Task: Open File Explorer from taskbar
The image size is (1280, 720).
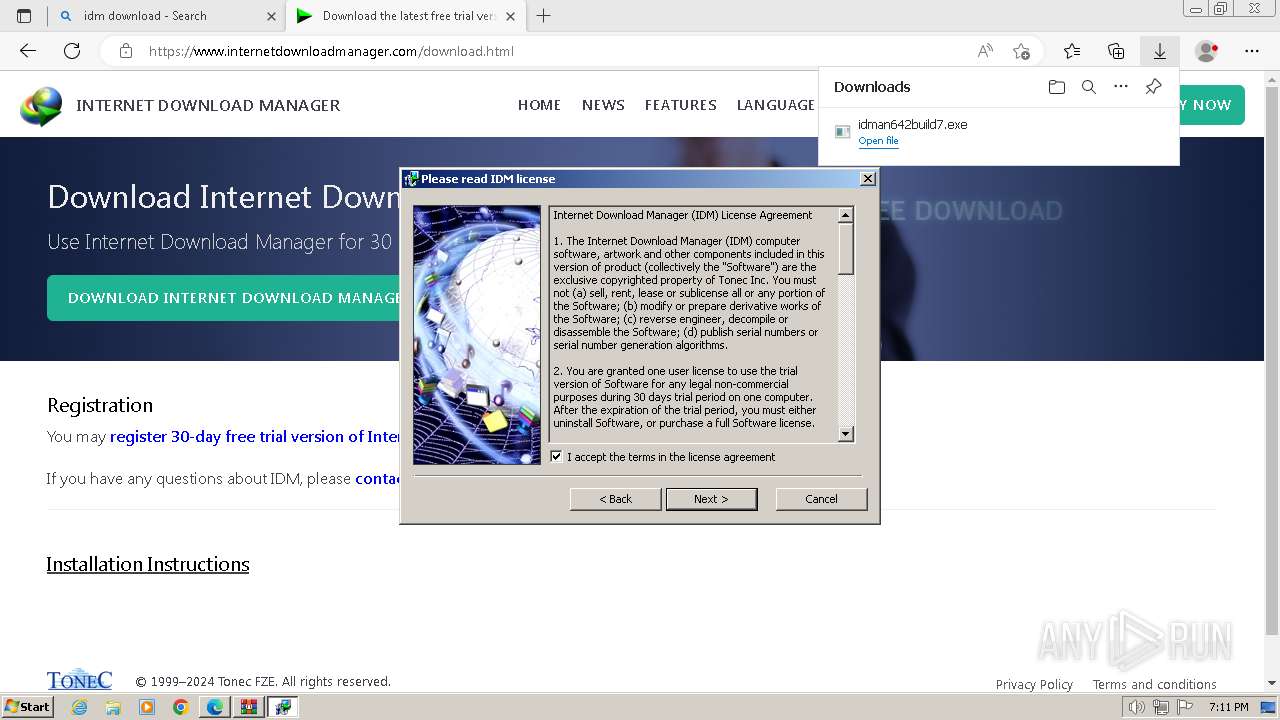Action: [113, 707]
